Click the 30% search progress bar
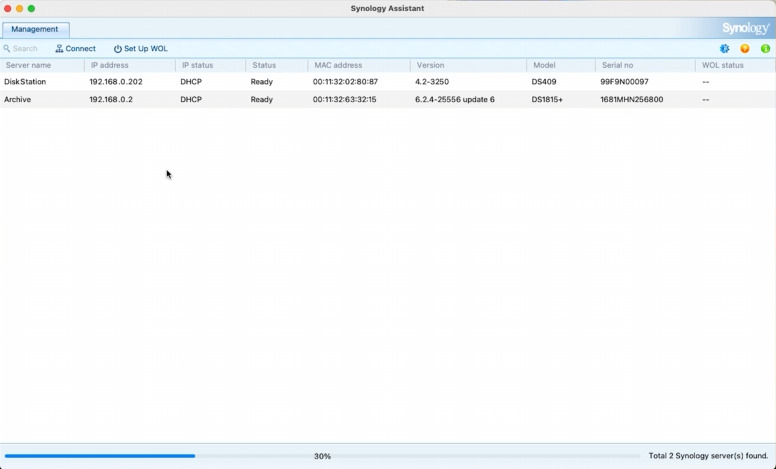The height and width of the screenshot is (469, 776). click(x=322, y=456)
